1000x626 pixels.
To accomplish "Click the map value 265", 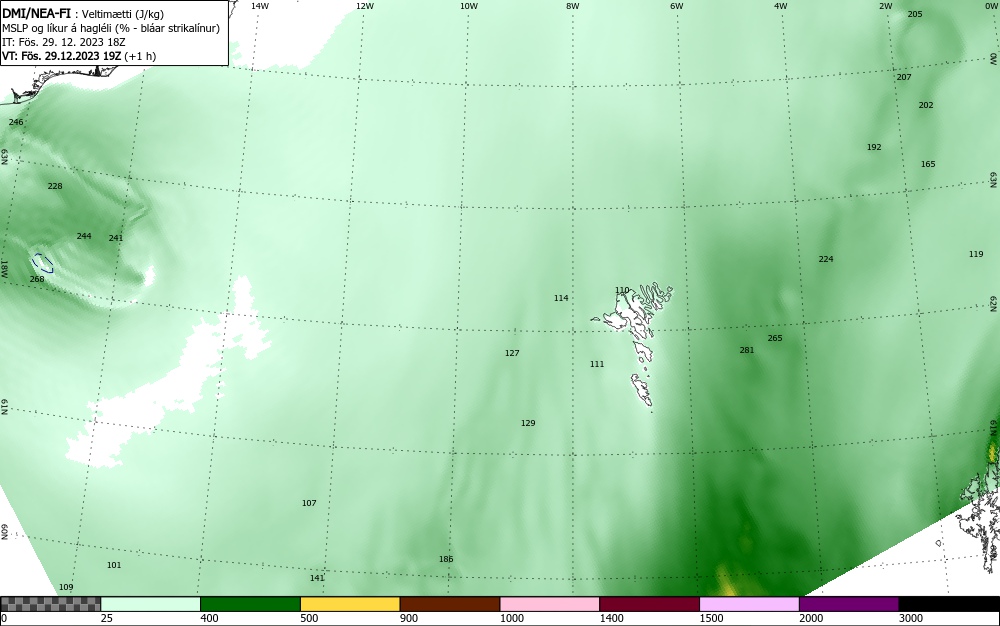I will click(775, 338).
